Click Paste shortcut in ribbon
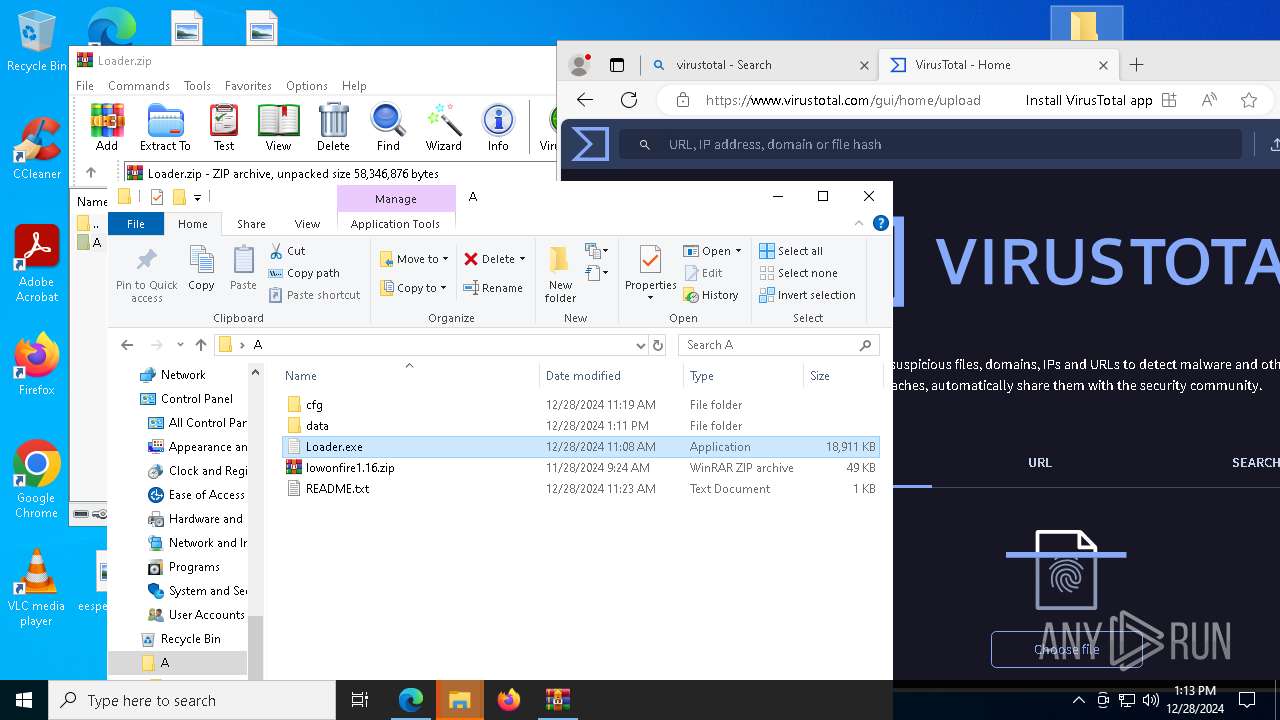 click(315, 295)
